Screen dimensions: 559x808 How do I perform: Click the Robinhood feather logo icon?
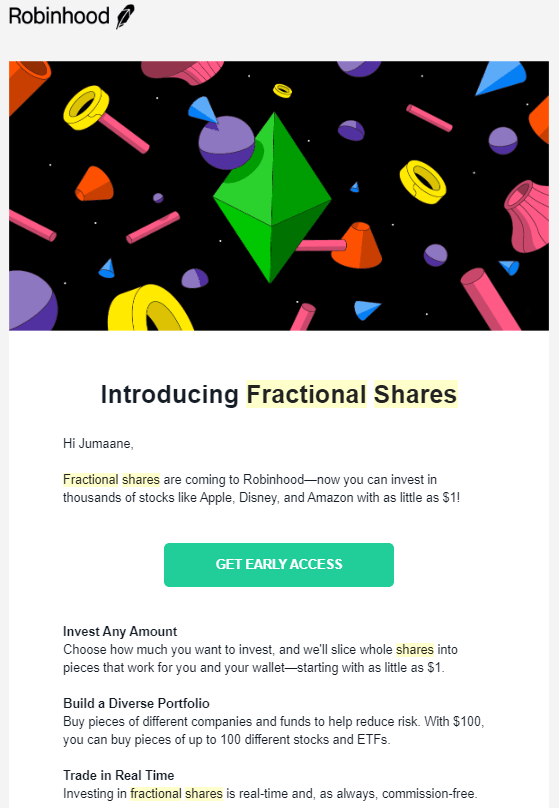[x=125, y=16]
